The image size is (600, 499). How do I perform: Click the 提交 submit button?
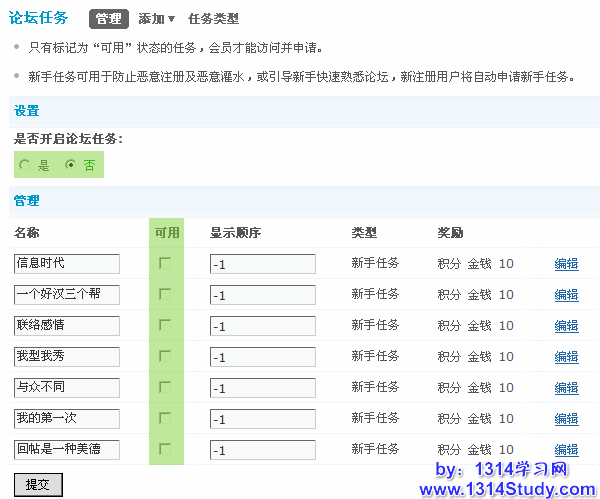[38, 485]
